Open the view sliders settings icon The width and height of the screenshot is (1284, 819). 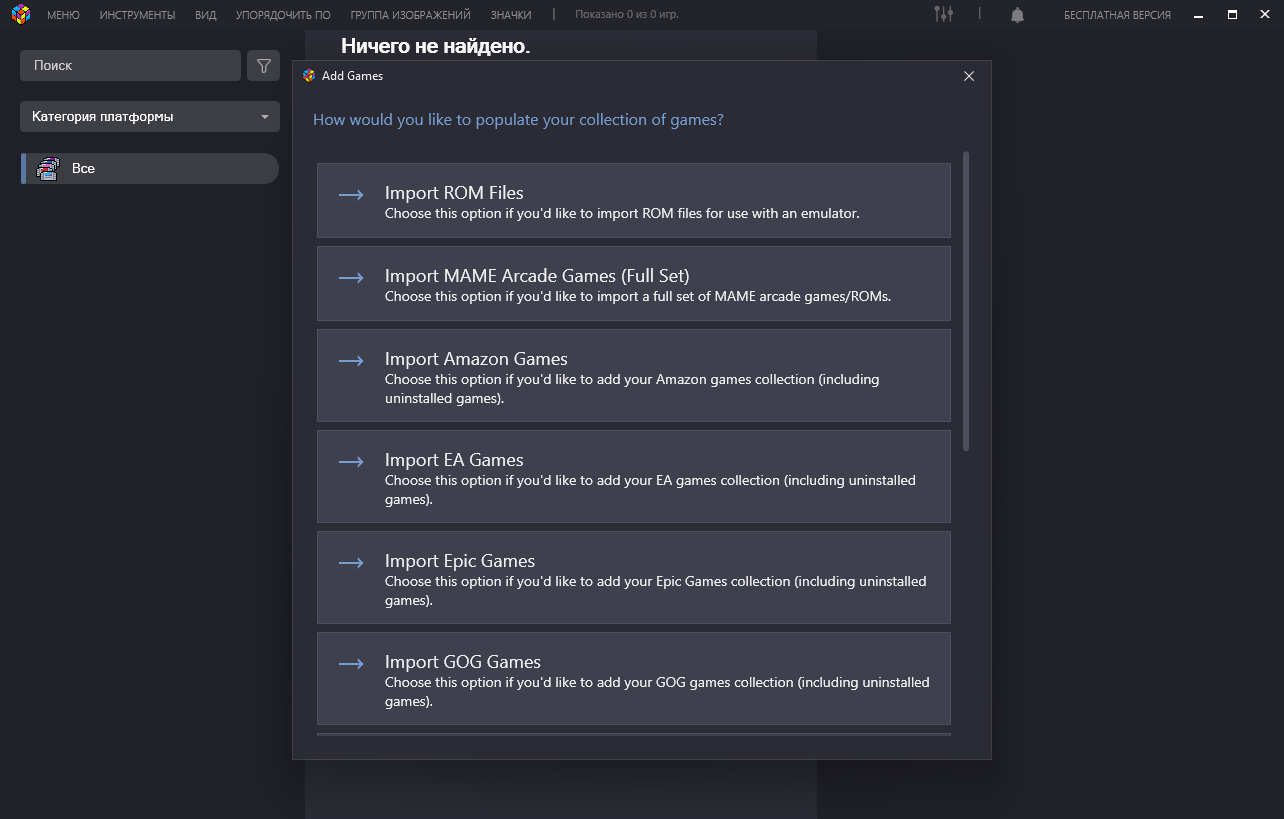(943, 14)
